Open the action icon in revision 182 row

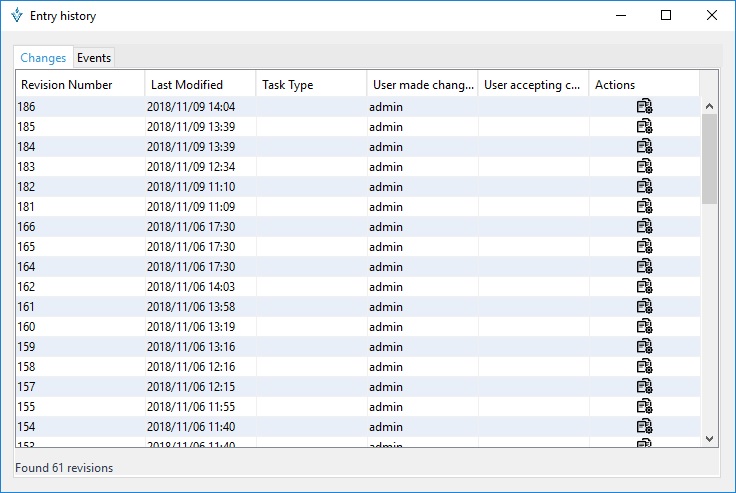tap(644, 186)
